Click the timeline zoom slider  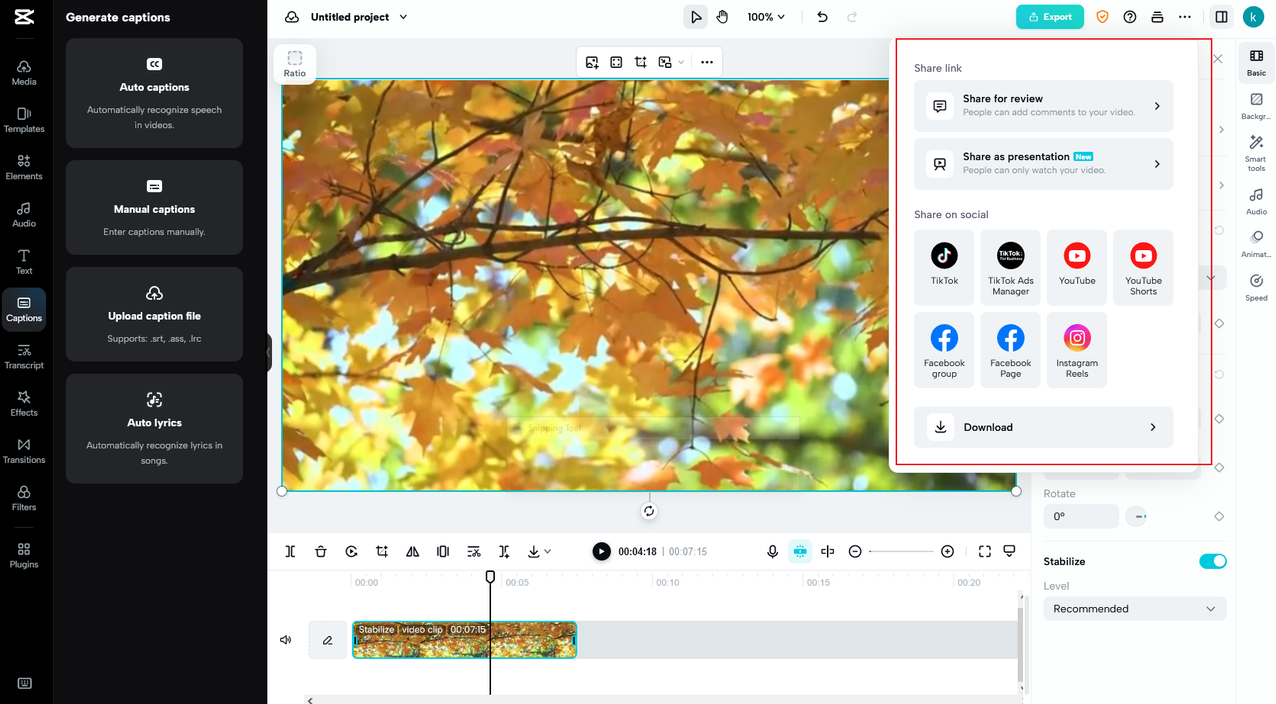[903, 552]
